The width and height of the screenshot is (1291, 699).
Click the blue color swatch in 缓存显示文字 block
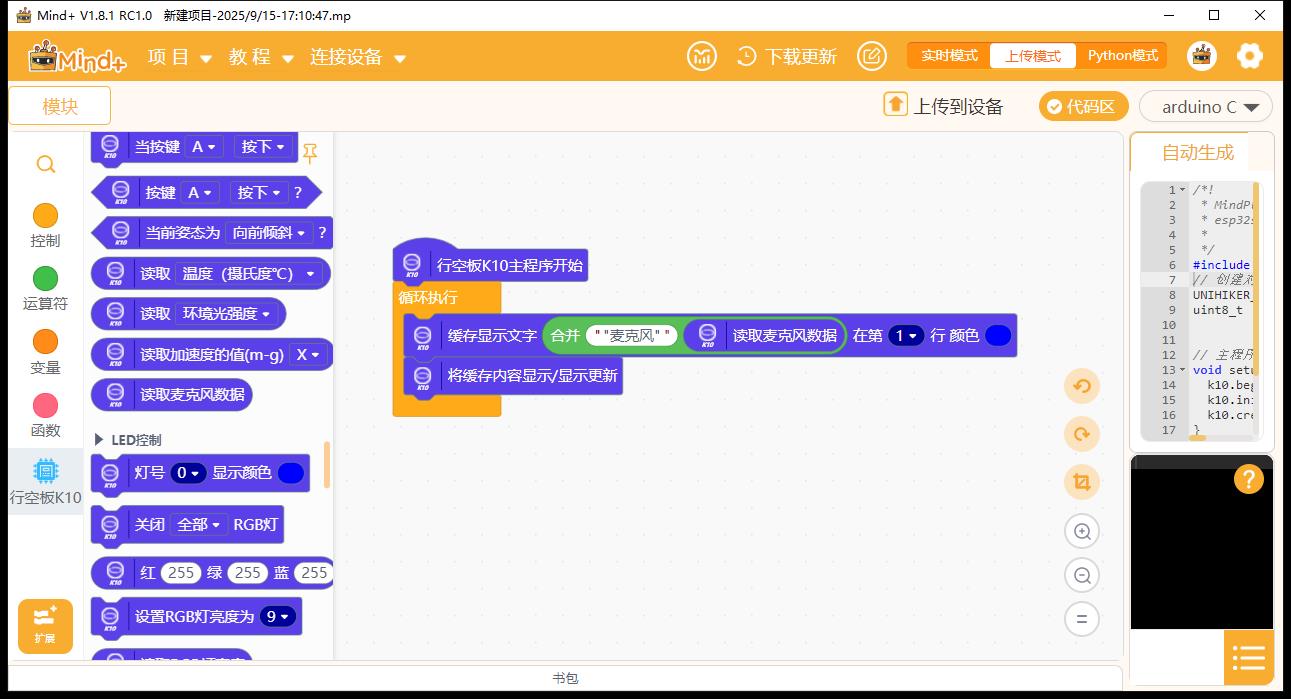[x=997, y=335]
